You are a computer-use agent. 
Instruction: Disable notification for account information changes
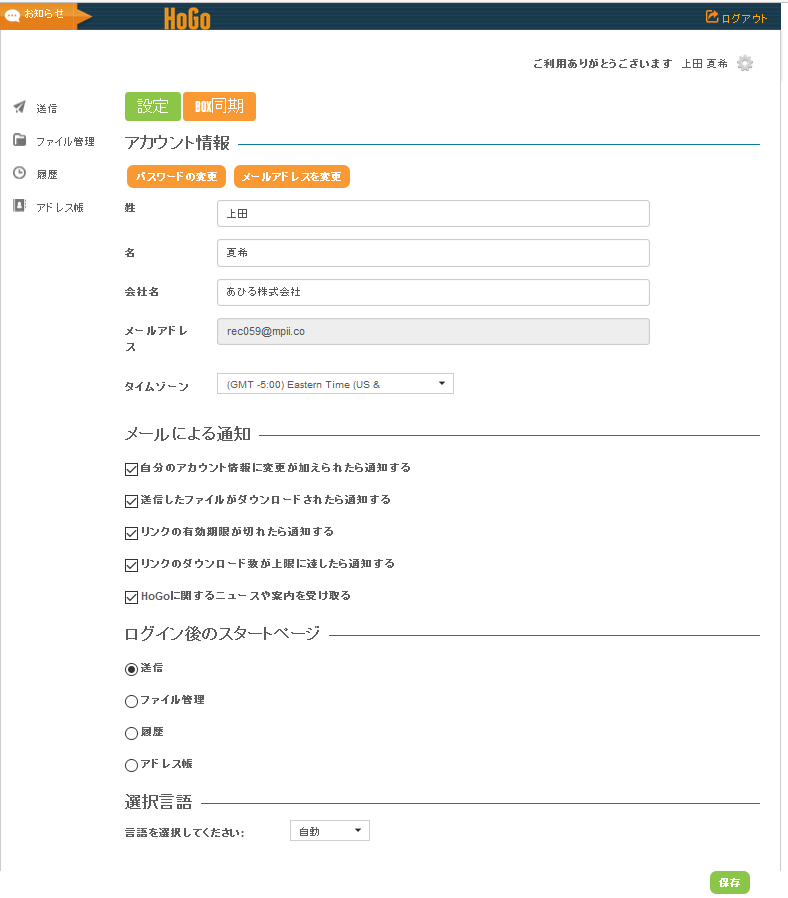131,468
